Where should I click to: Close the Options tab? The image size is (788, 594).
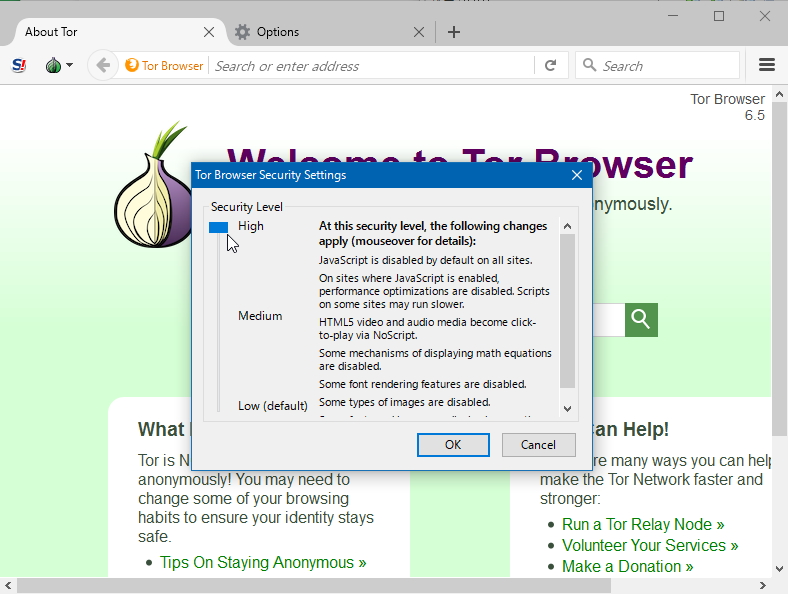[x=419, y=32]
